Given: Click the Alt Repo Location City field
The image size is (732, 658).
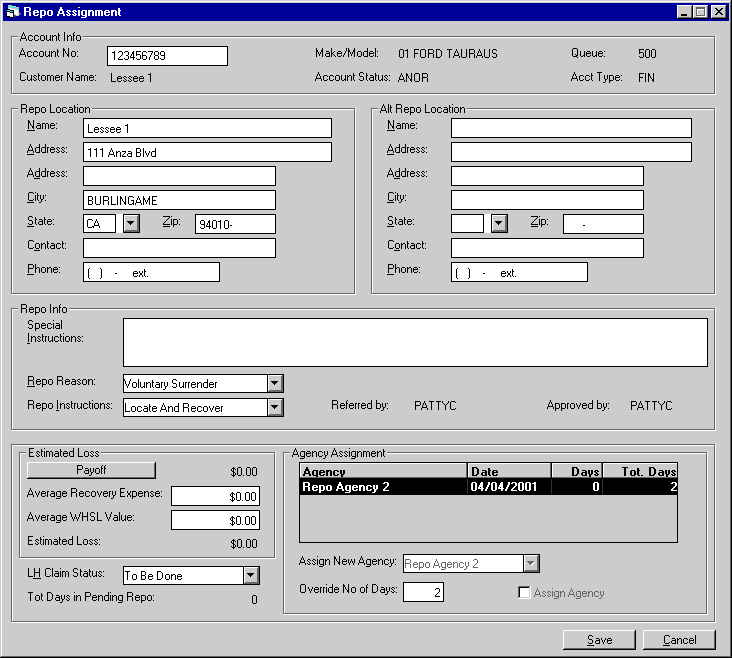Looking at the screenshot, I should [547, 200].
